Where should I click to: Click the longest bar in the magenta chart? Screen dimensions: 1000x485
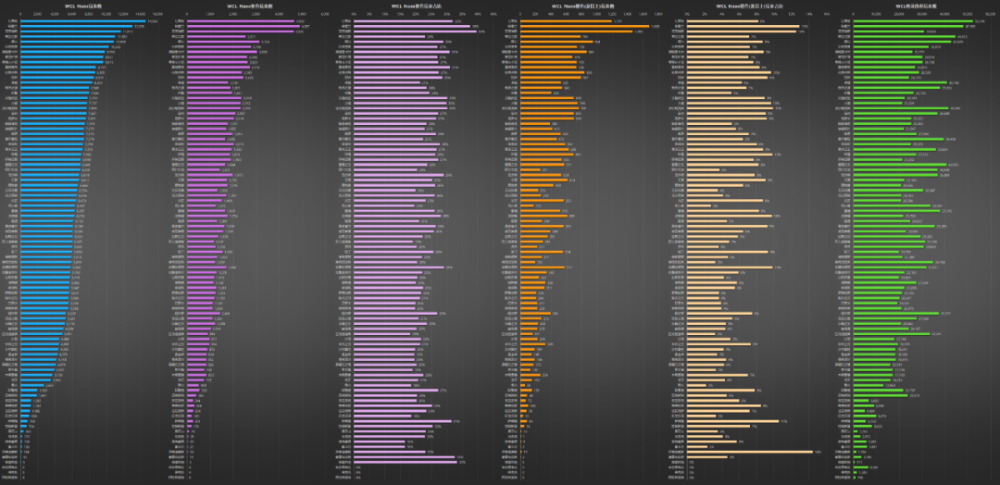pos(244,26)
